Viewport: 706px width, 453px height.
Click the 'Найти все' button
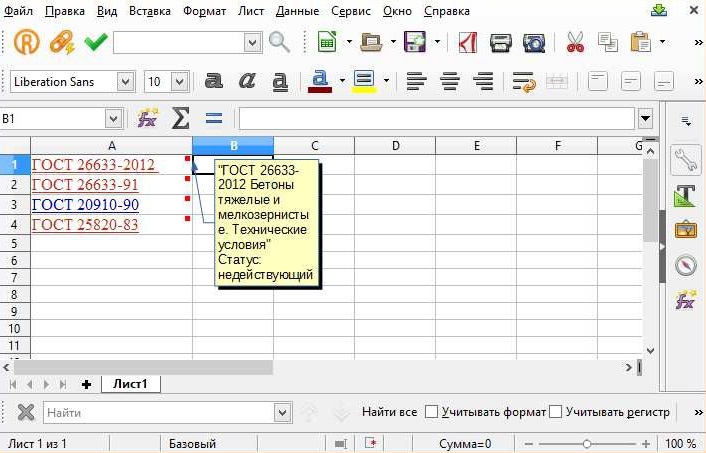(x=389, y=412)
